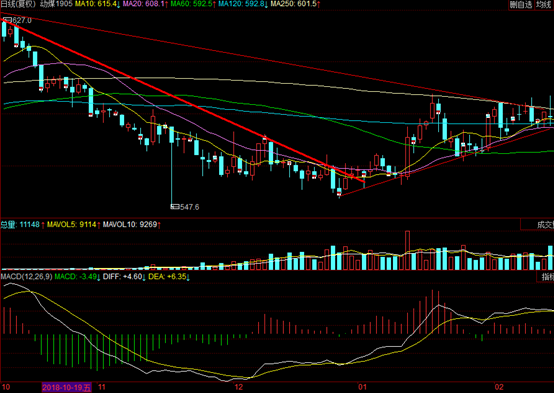Click the 删自选 button at top right
The height and width of the screenshot is (393, 554).
coord(521,5)
